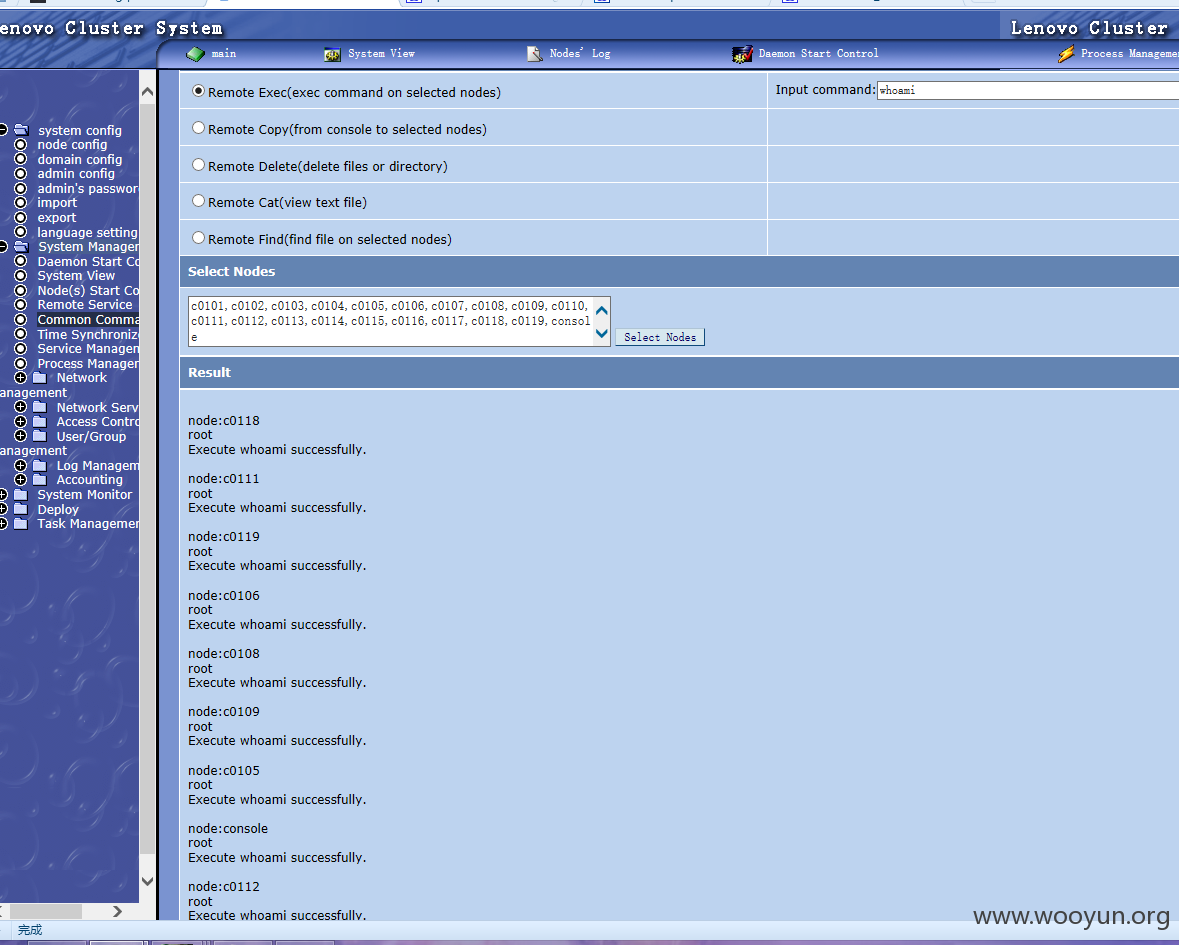Click sidebar horizontal scrollbar right arrow

pyautogui.click(x=117, y=911)
